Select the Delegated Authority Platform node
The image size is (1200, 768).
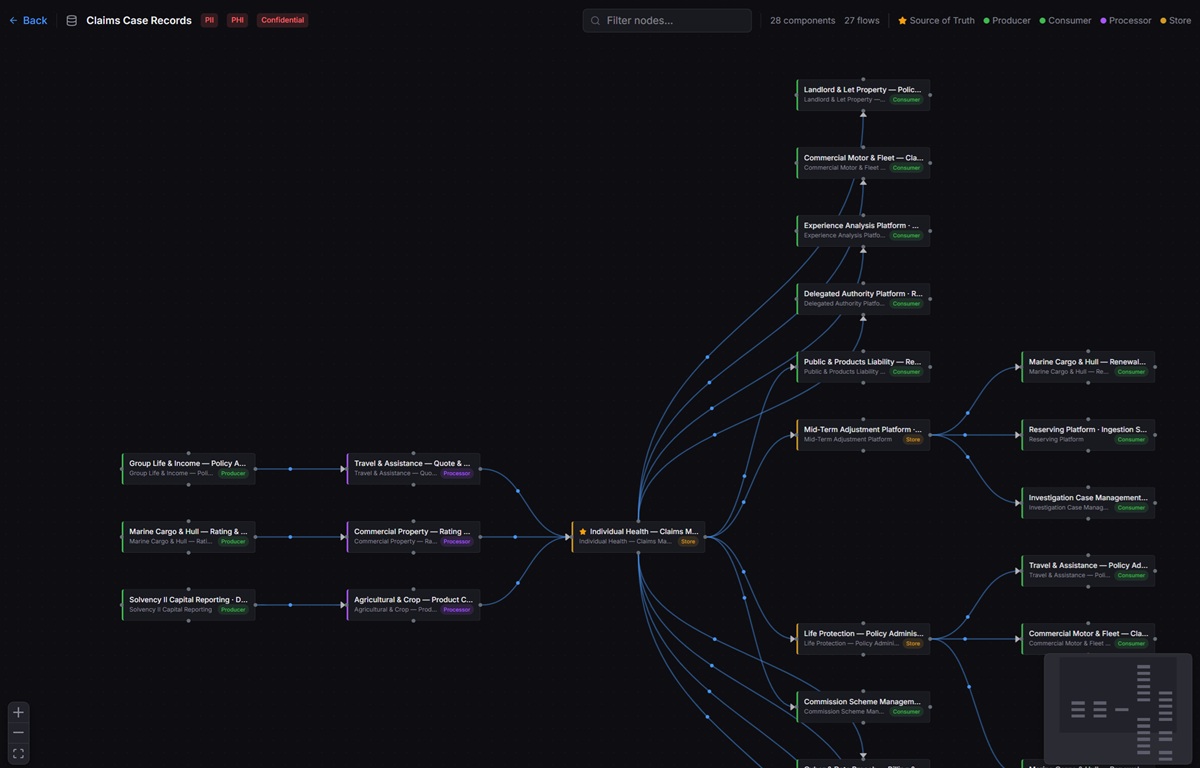click(x=863, y=298)
